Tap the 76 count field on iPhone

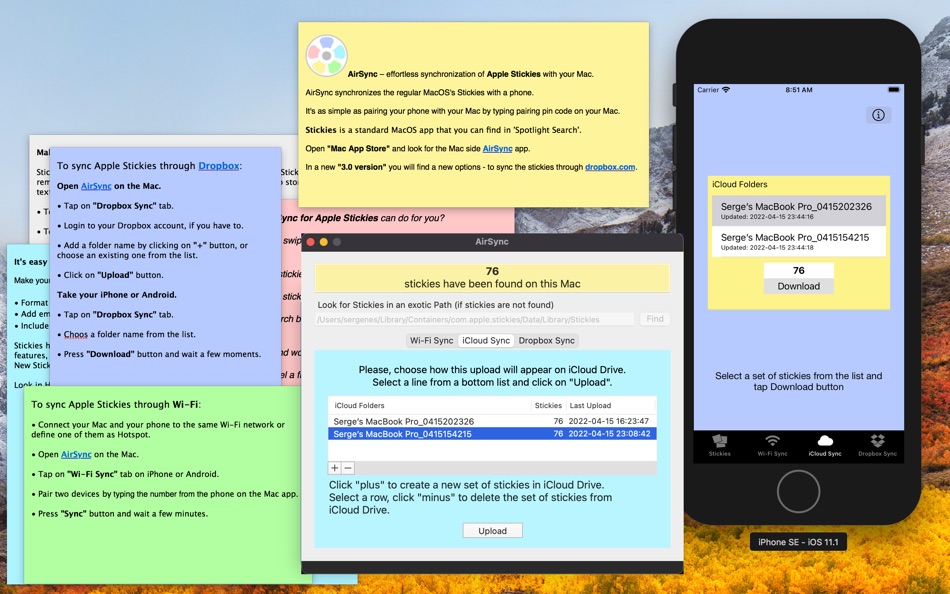[799, 270]
